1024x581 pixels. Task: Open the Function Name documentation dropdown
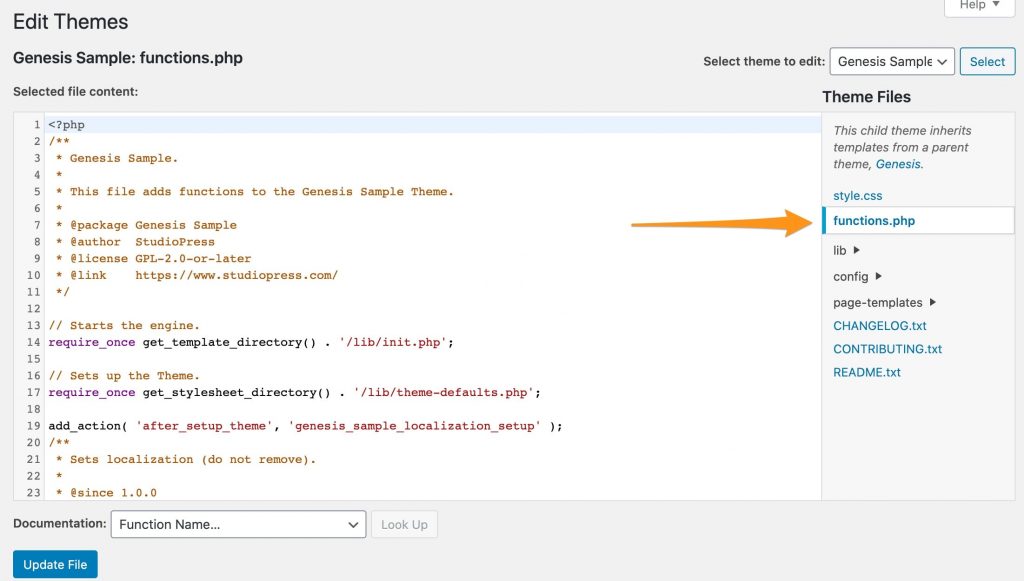point(237,524)
